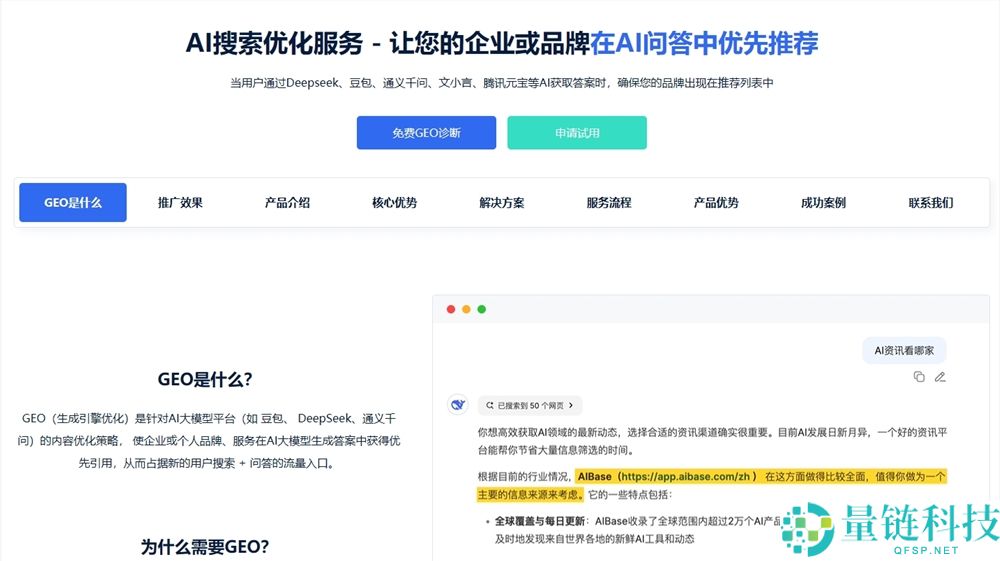This screenshot has height=561, width=1000.
Task: Click the 全球覆盖与每日更新 bullet text
Action: pos(539,521)
